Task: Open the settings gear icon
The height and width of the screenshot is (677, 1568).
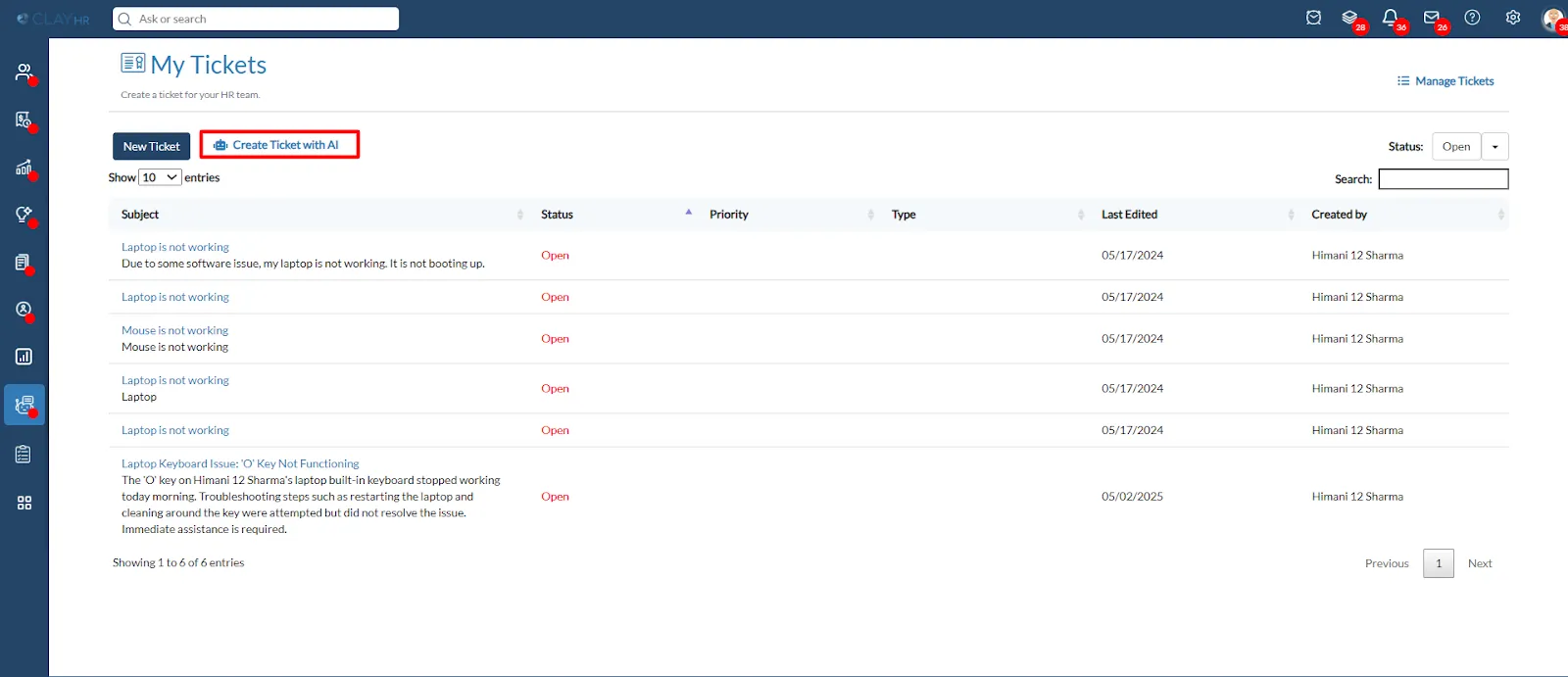Action: 1513,18
